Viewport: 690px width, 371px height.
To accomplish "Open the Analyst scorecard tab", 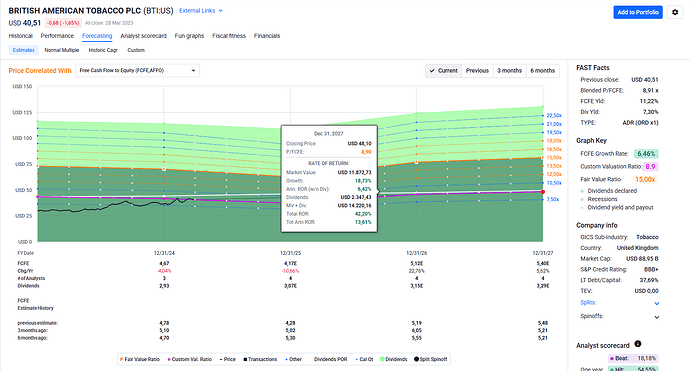I will tap(143, 36).
